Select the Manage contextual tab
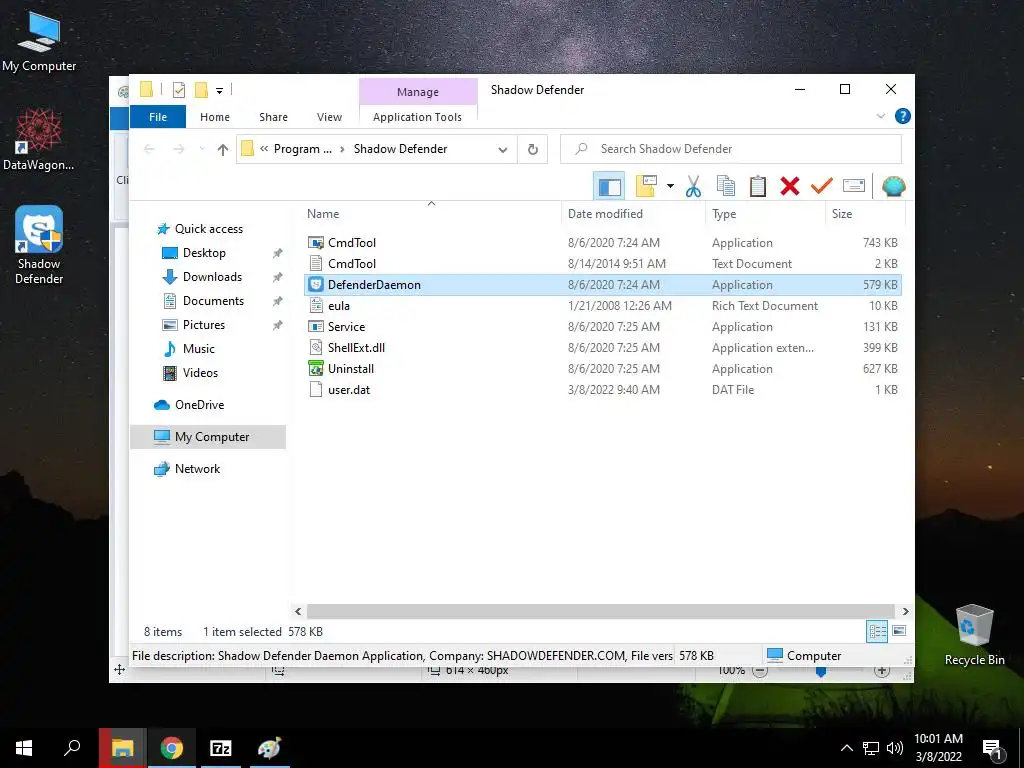 pos(418,92)
